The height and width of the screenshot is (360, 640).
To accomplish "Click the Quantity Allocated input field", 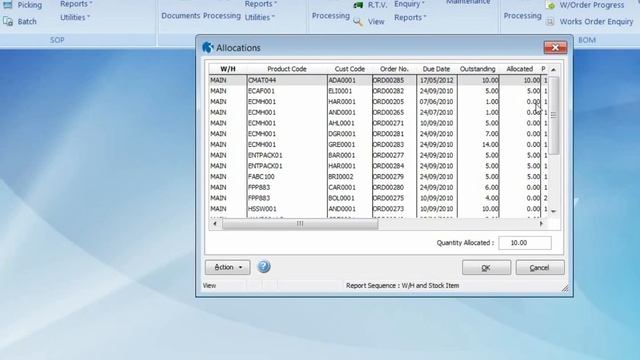I will (524, 243).
